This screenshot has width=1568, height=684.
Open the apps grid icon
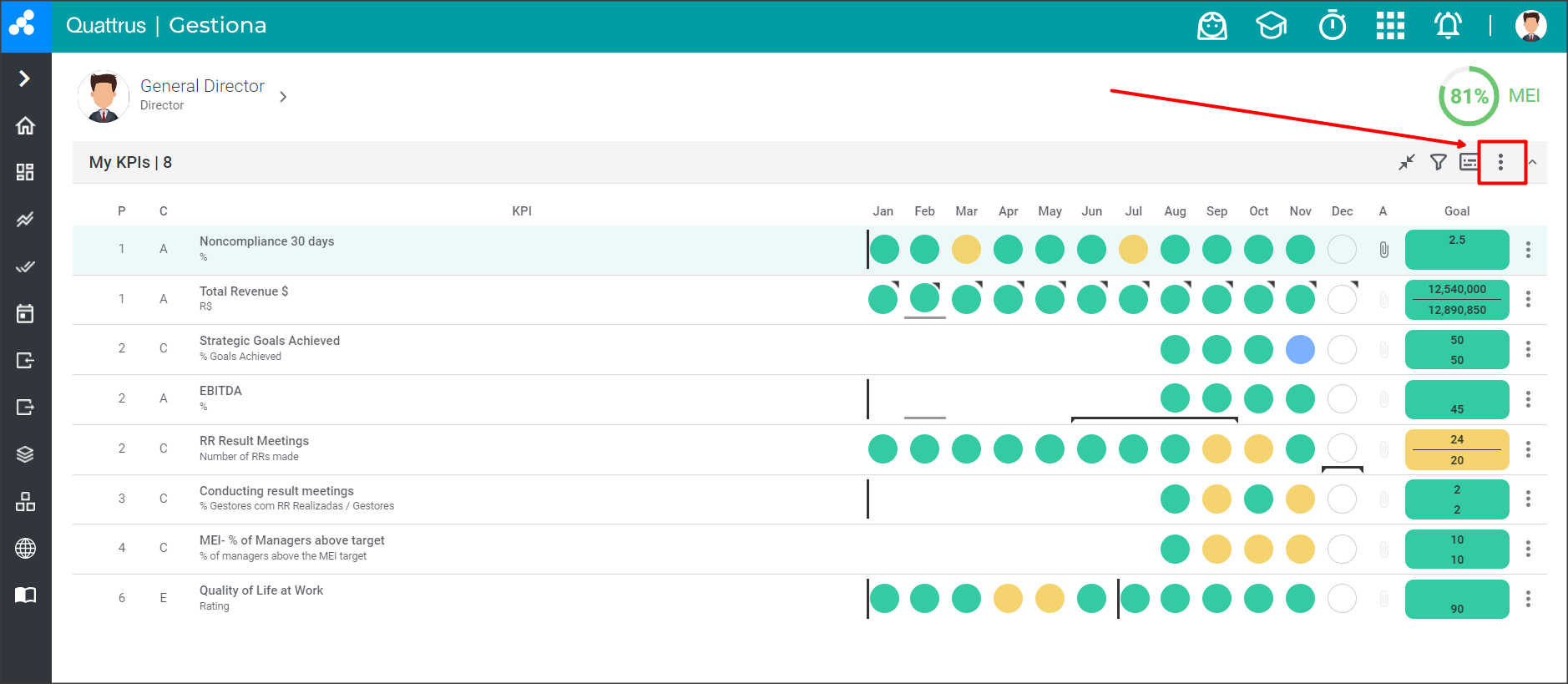[x=1390, y=26]
